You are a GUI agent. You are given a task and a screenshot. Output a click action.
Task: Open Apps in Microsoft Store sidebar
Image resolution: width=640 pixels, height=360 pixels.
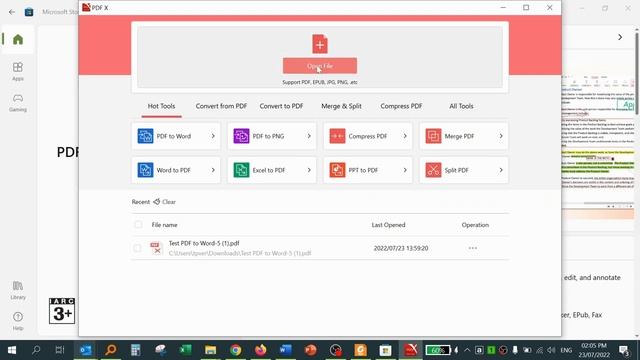pos(18,71)
